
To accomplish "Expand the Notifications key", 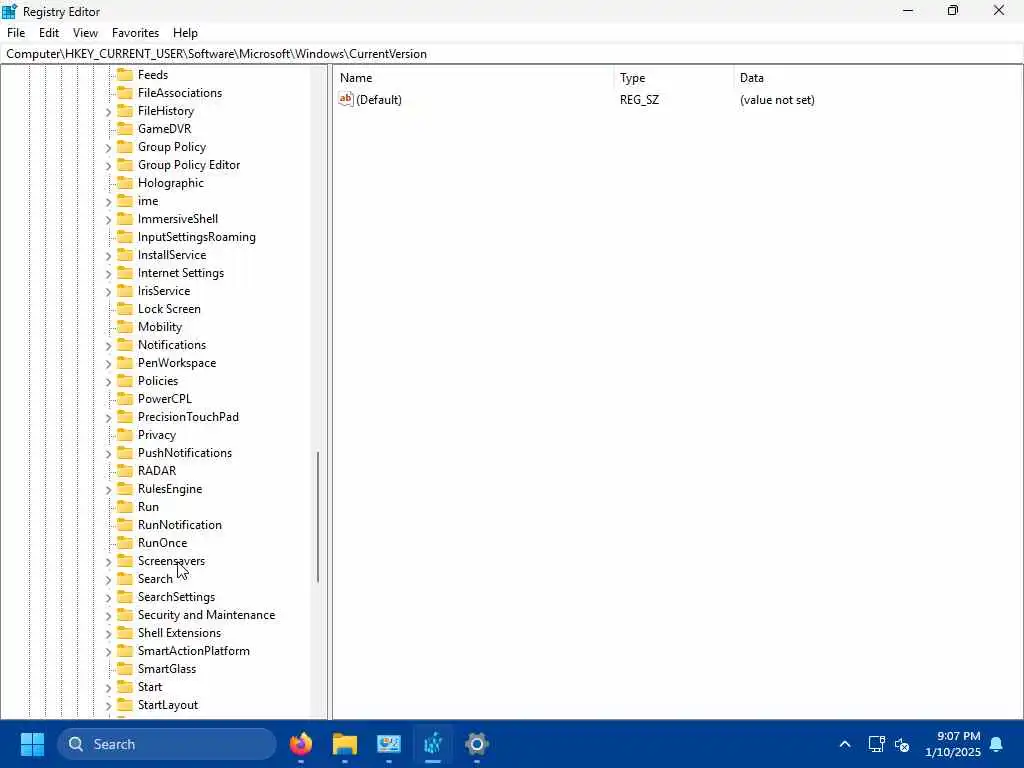I will pos(108,345).
